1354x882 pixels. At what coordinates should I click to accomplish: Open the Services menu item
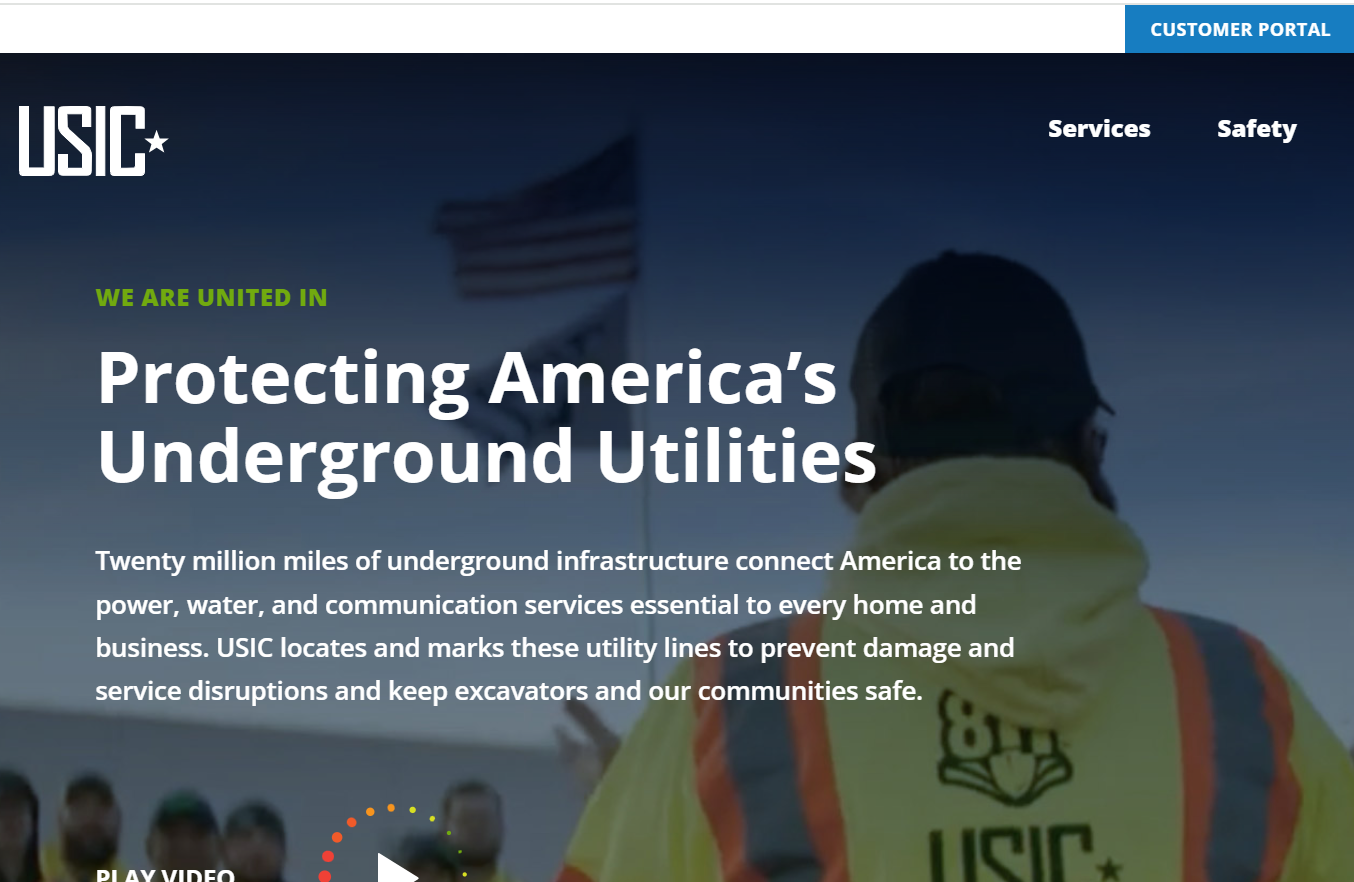1098,129
